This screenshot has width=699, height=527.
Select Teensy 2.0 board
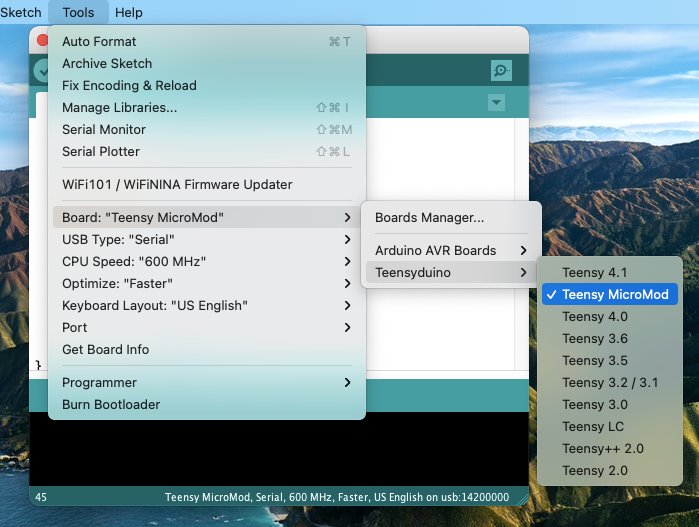[609, 470]
